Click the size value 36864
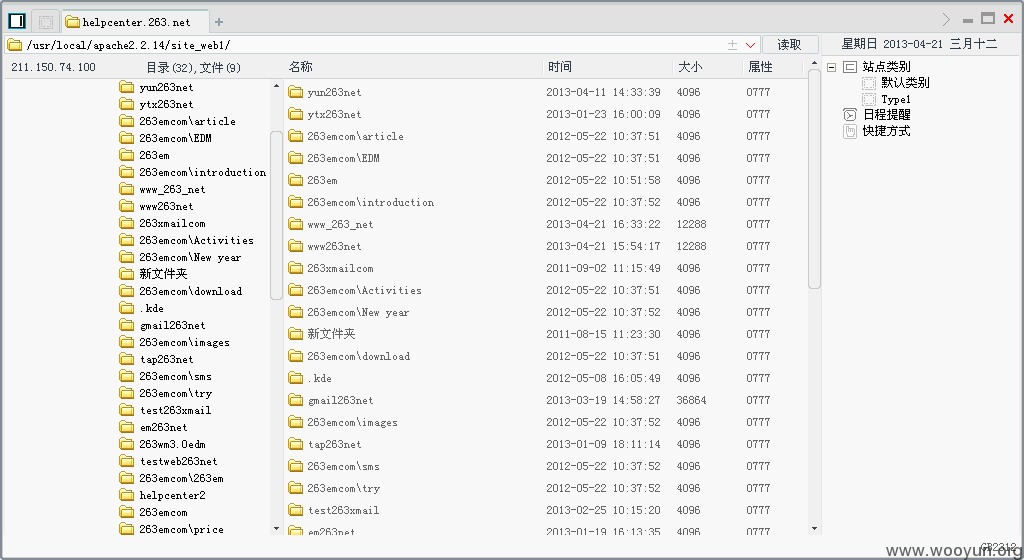This screenshot has height=560, width=1024. [691, 400]
